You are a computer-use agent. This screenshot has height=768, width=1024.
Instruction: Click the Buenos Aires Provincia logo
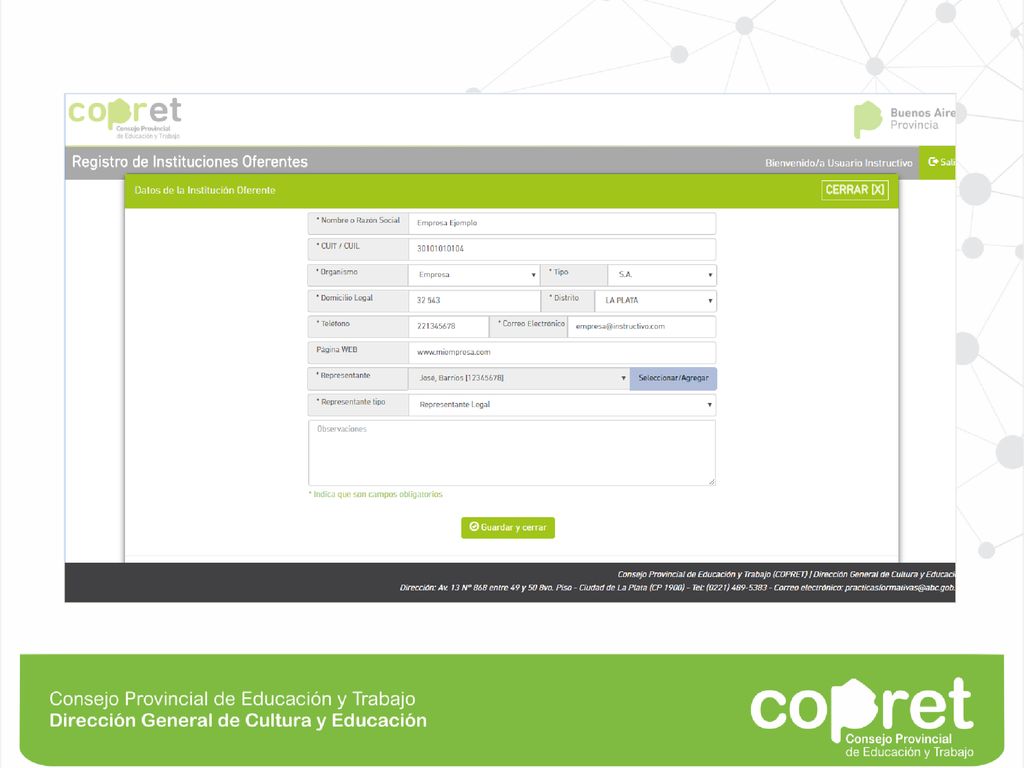point(904,119)
